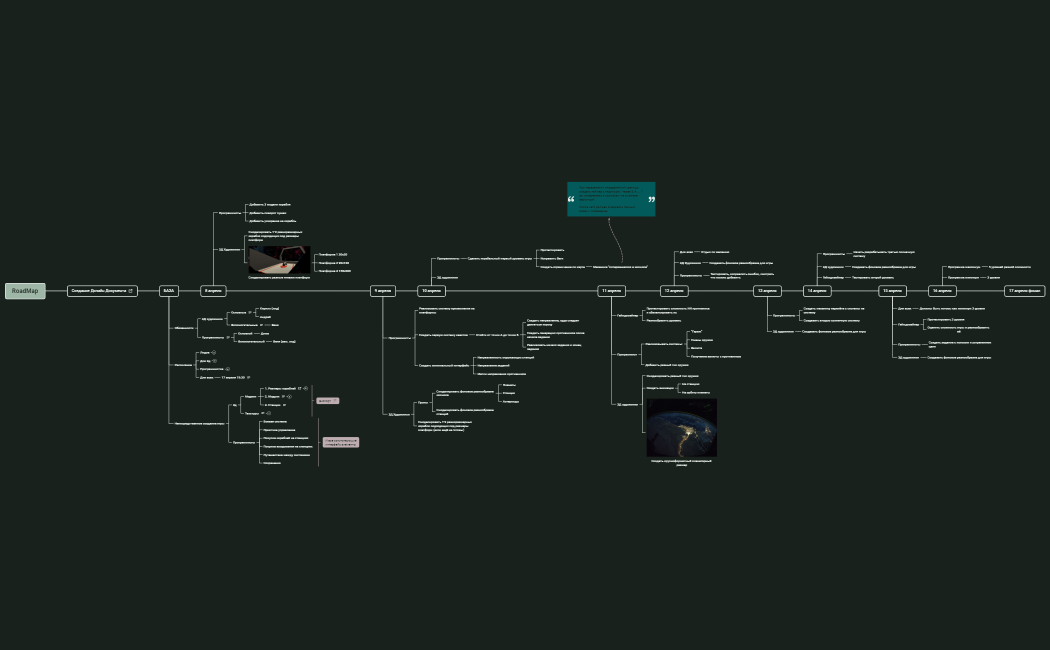Click the status icon next to "2. Модели" item
The width and height of the screenshot is (1050, 650).
[290, 397]
